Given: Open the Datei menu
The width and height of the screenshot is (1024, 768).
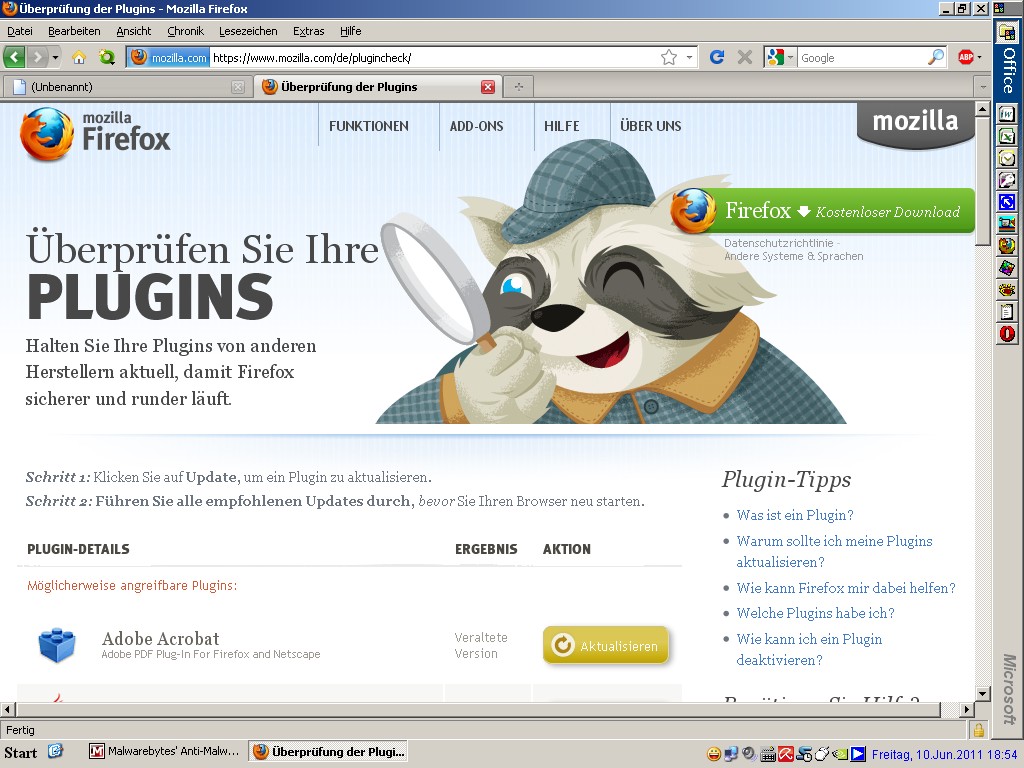Looking at the screenshot, I should 20,31.
